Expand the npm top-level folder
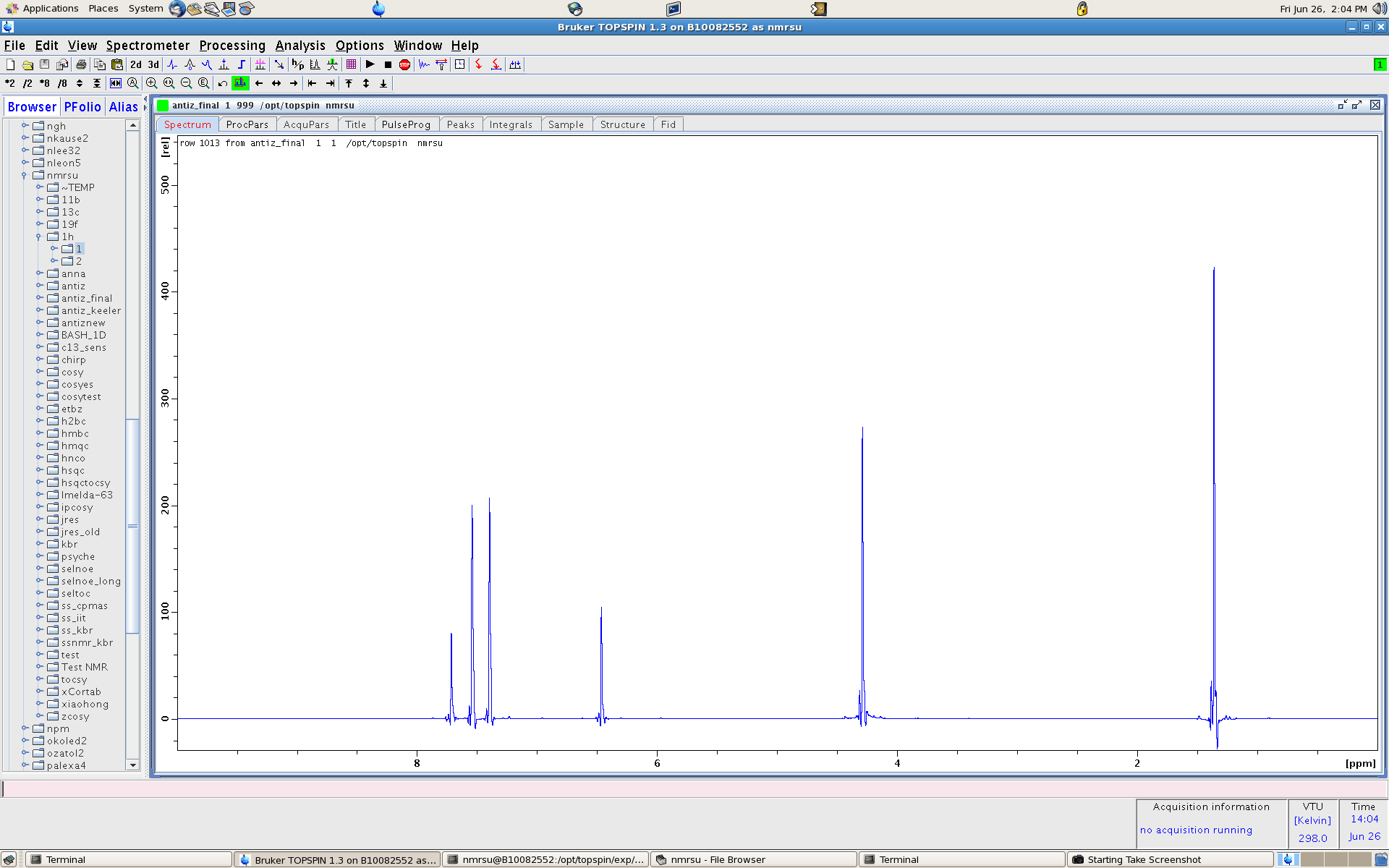The width and height of the screenshot is (1389, 868). 25,728
